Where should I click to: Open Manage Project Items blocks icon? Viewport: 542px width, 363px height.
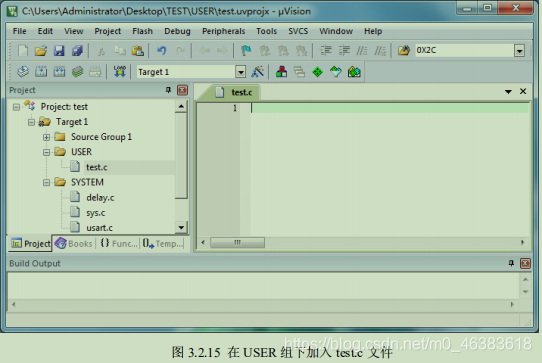point(281,72)
